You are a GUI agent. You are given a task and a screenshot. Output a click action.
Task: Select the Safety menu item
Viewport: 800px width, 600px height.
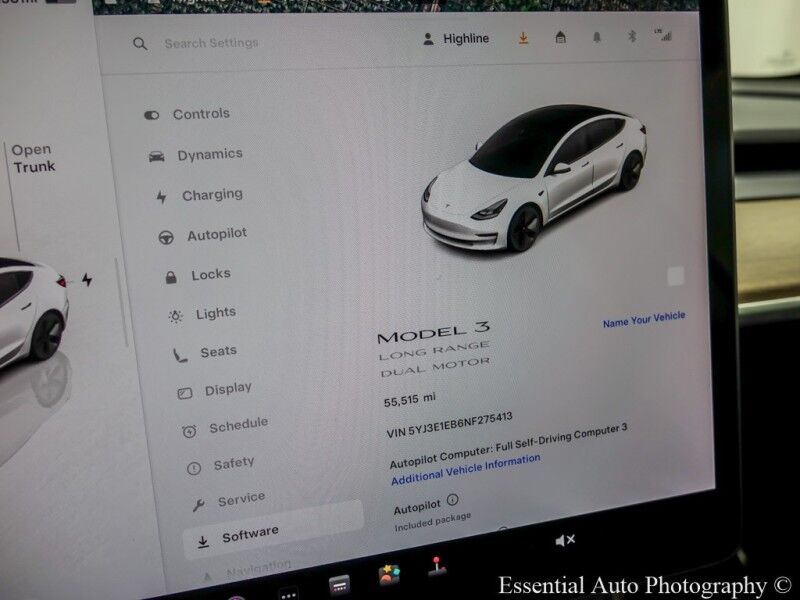coord(220,465)
